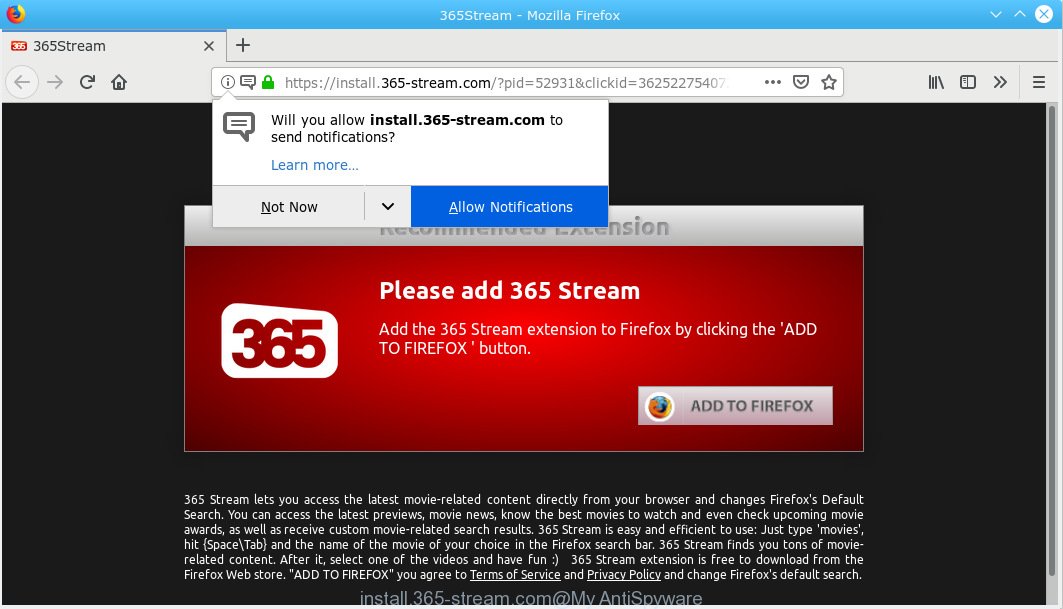Click 'Please add 365 Stream' heading
The image size is (1063, 609).
coord(509,290)
